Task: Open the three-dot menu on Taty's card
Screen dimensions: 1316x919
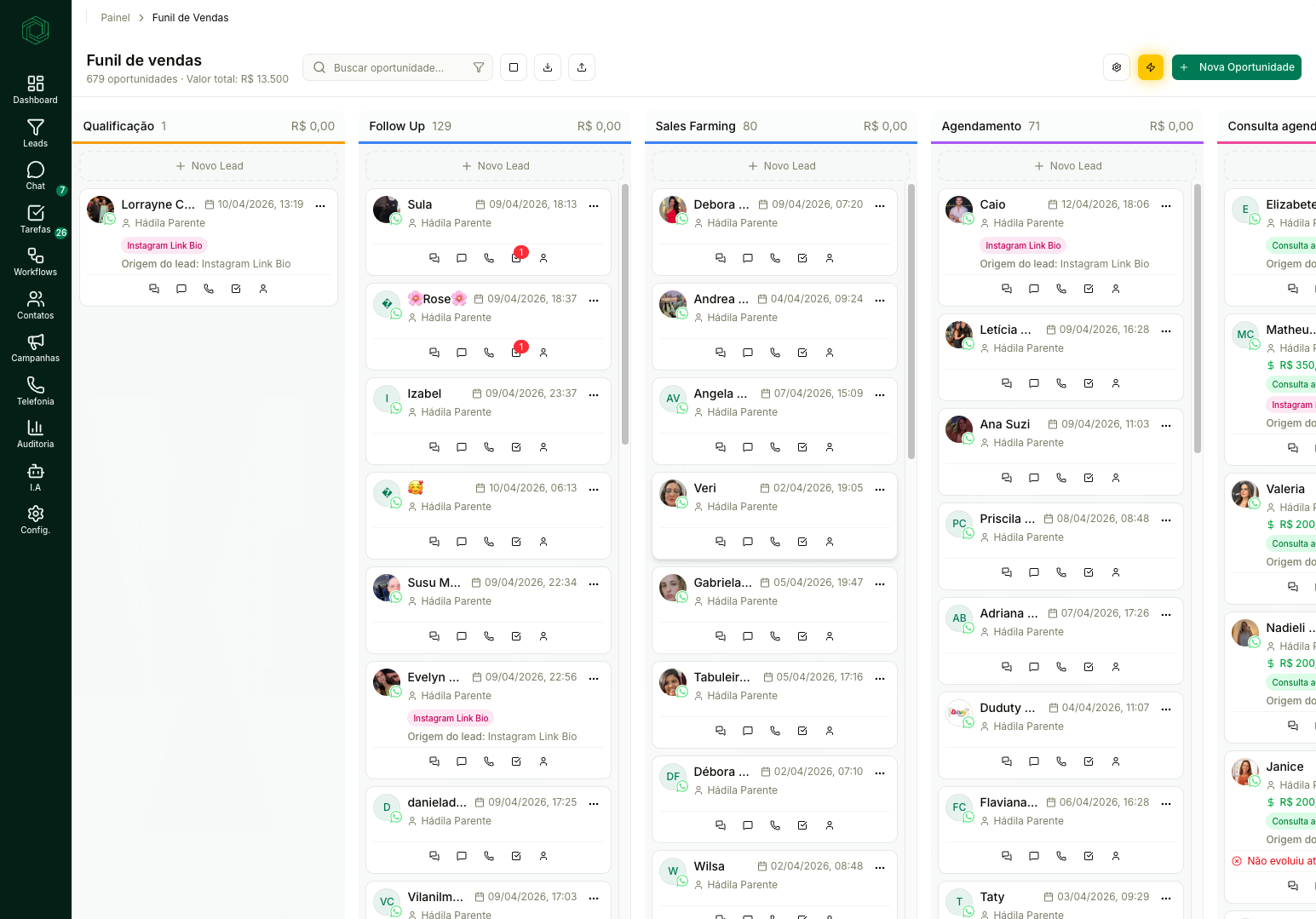Action: [x=1166, y=898]
